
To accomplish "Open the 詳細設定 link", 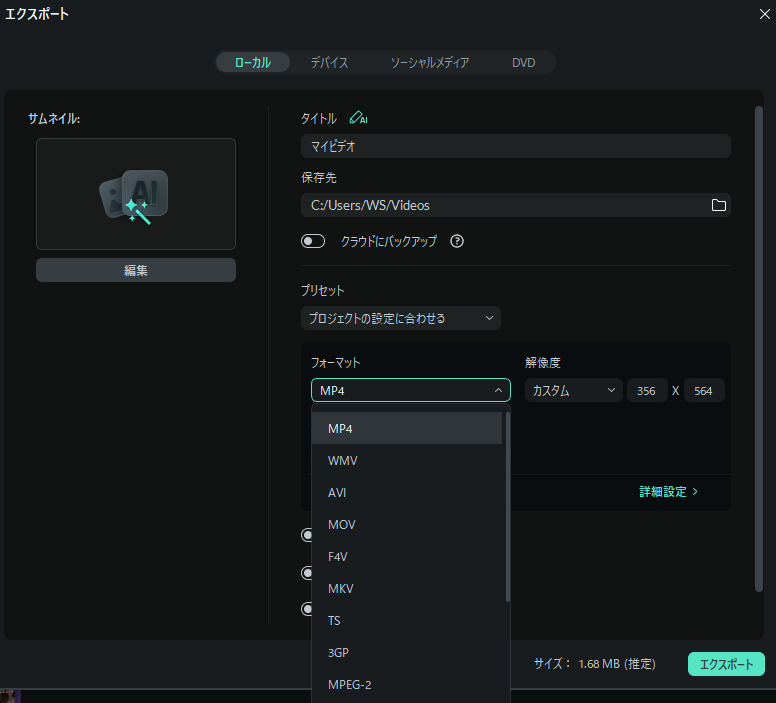I will coord(668,492).
